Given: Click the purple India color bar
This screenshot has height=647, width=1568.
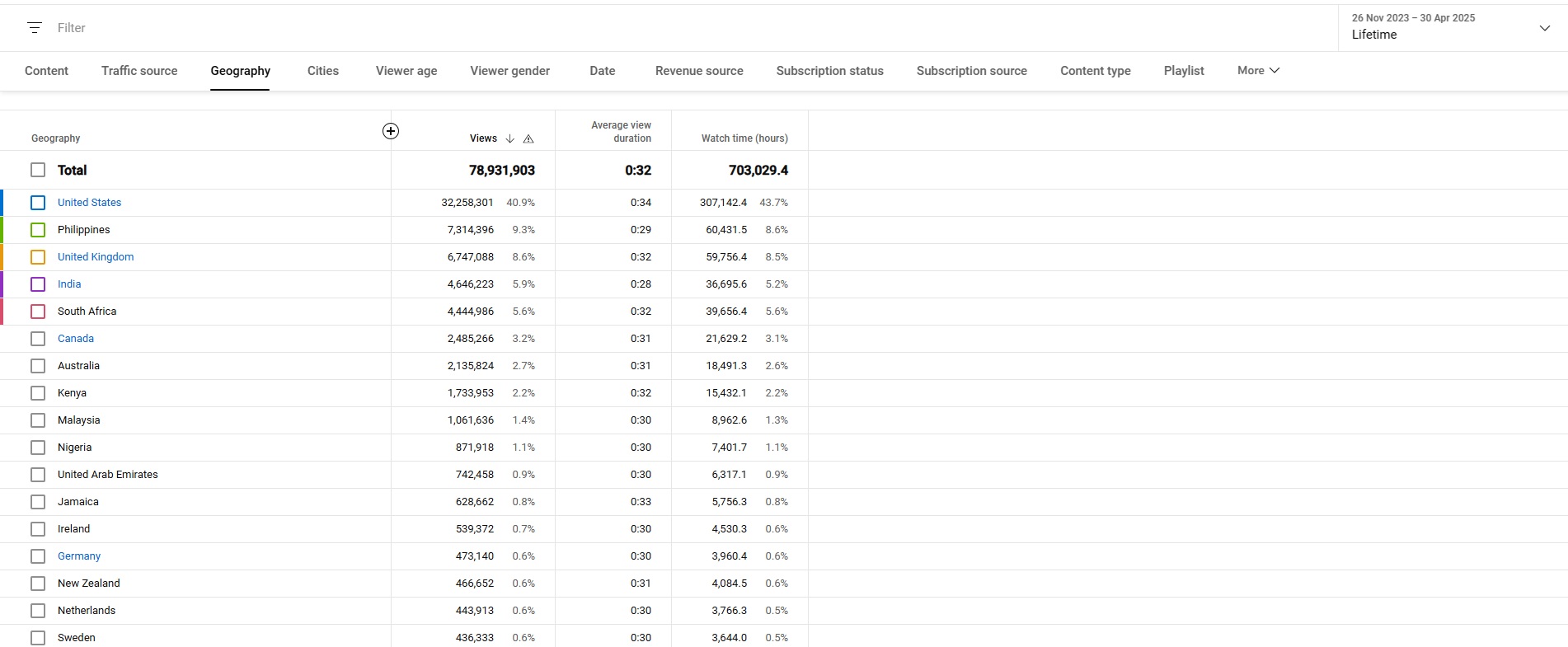Looking at the screenshot, I should coord(2,284).
